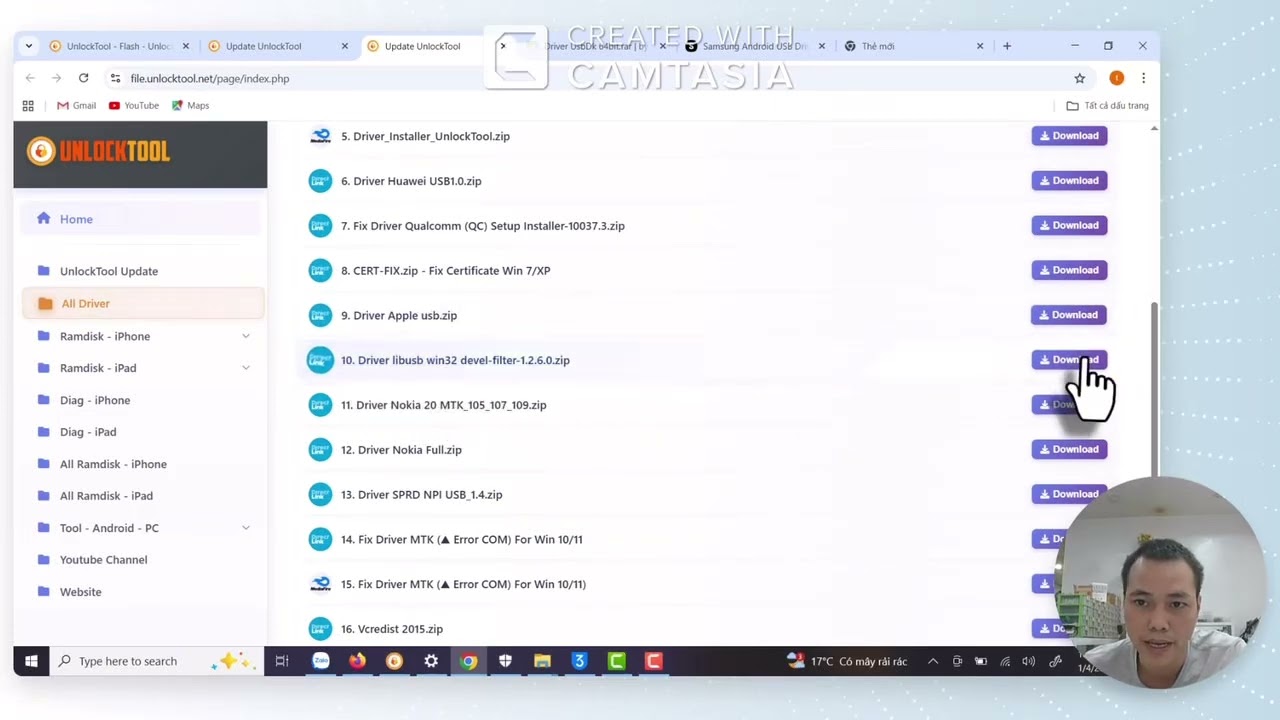Go back in browser history
1280x720 pixels.
30,78
